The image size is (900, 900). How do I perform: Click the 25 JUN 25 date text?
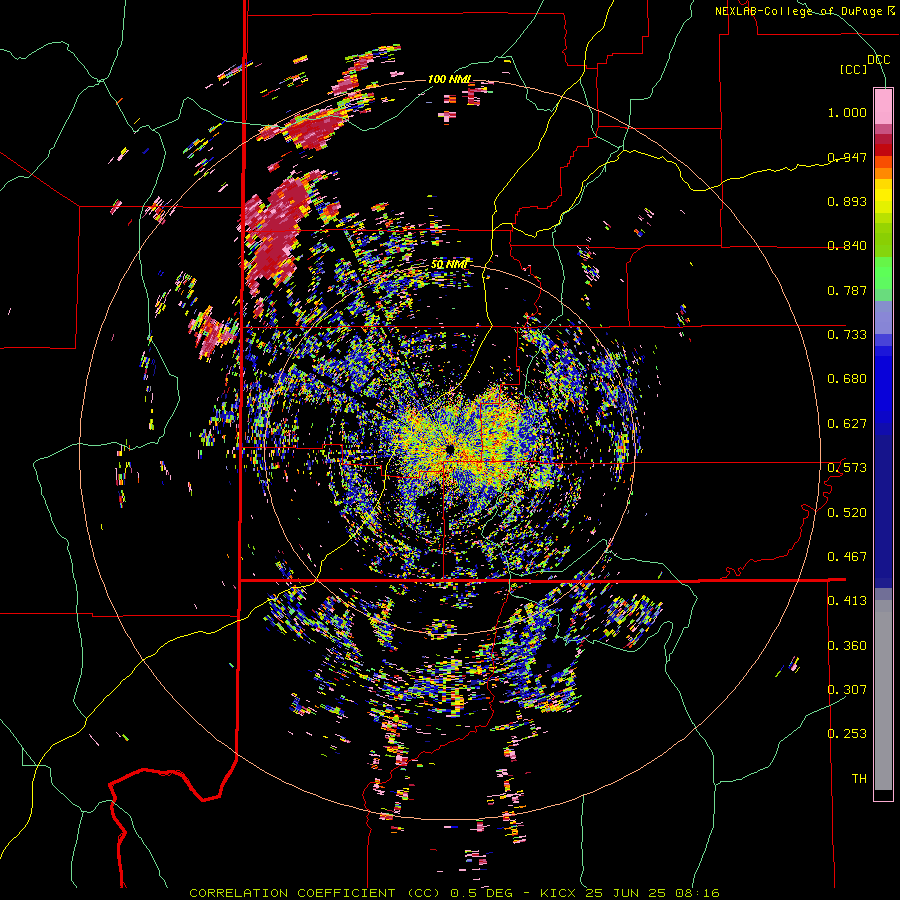point(626,893)
